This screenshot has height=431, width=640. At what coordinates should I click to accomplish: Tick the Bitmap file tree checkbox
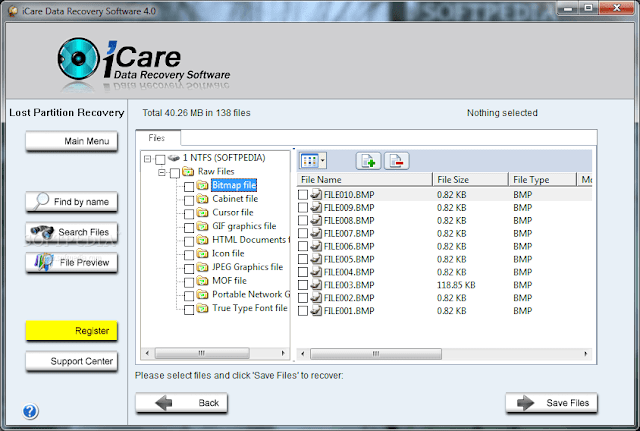pyautogui.click(x=189, y=187)
